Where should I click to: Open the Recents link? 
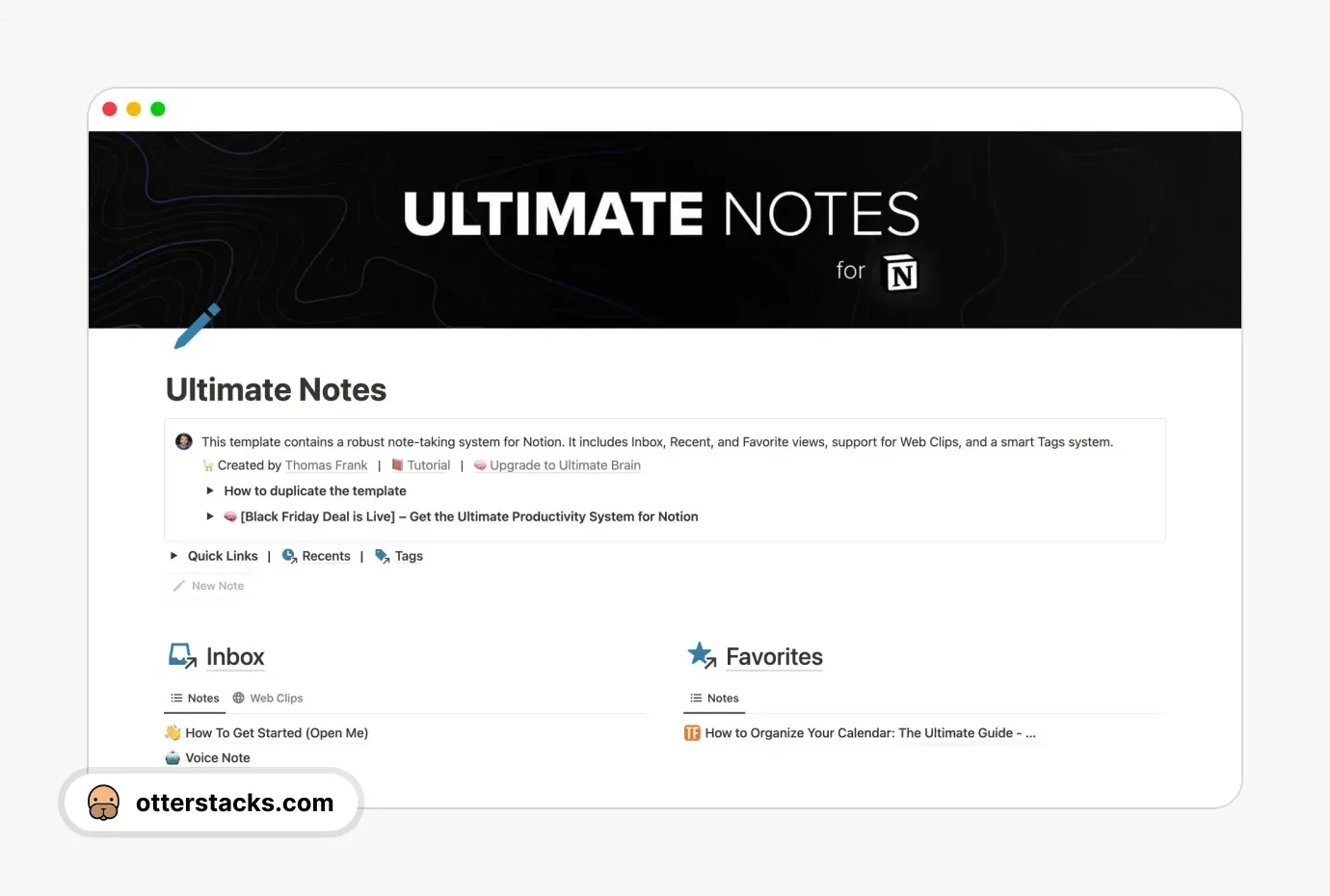(326, 556)
